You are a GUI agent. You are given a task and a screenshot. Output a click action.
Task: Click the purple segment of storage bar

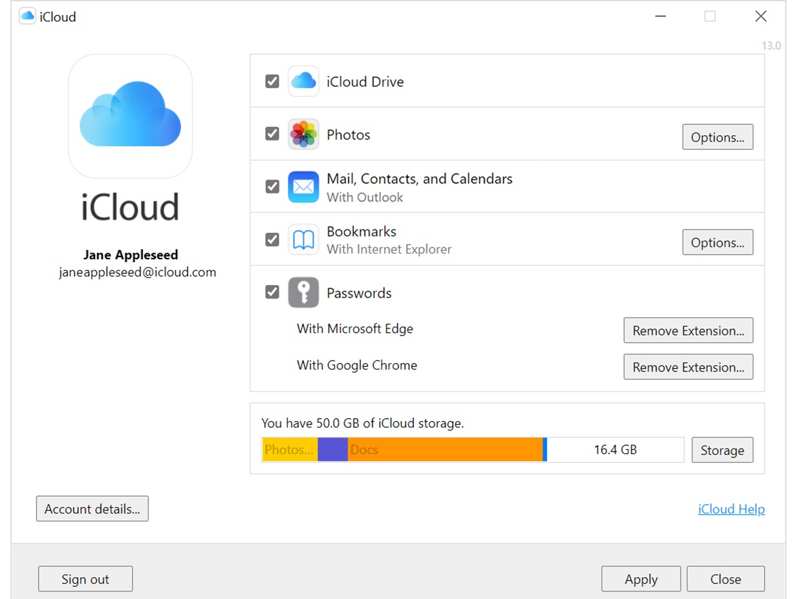click(x=333, y=450)
